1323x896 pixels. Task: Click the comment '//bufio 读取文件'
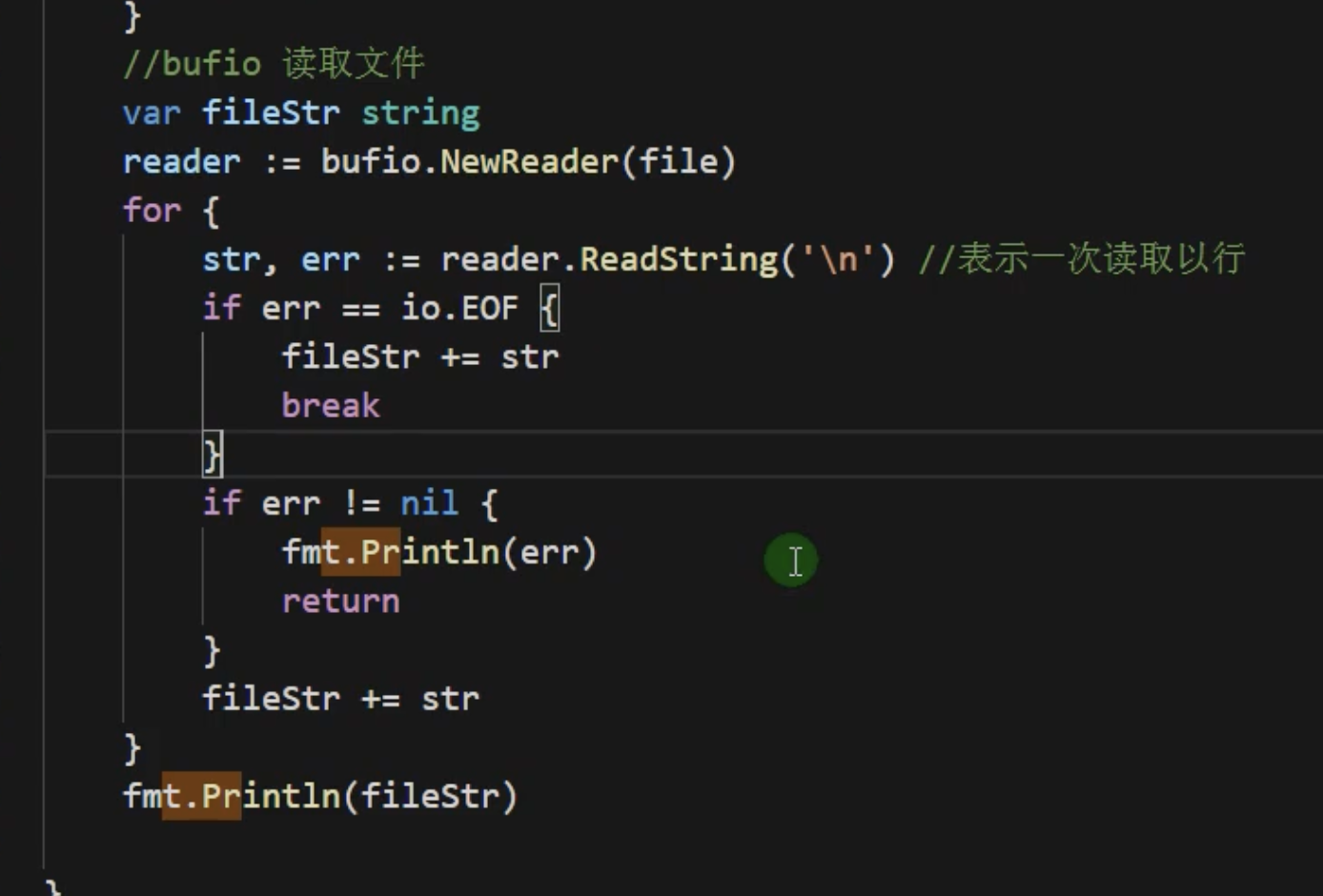tap(274, 64)
